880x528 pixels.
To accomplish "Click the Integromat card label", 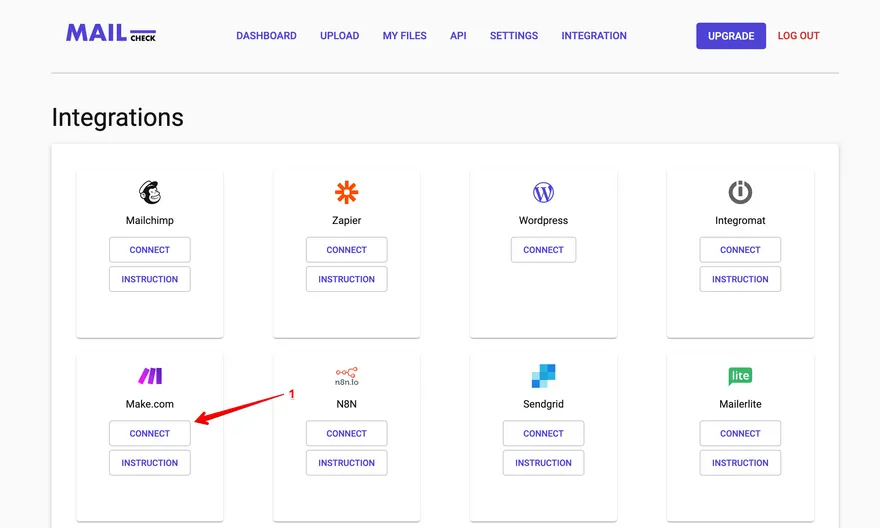I will pyautogui.click(x=740, y=221).
